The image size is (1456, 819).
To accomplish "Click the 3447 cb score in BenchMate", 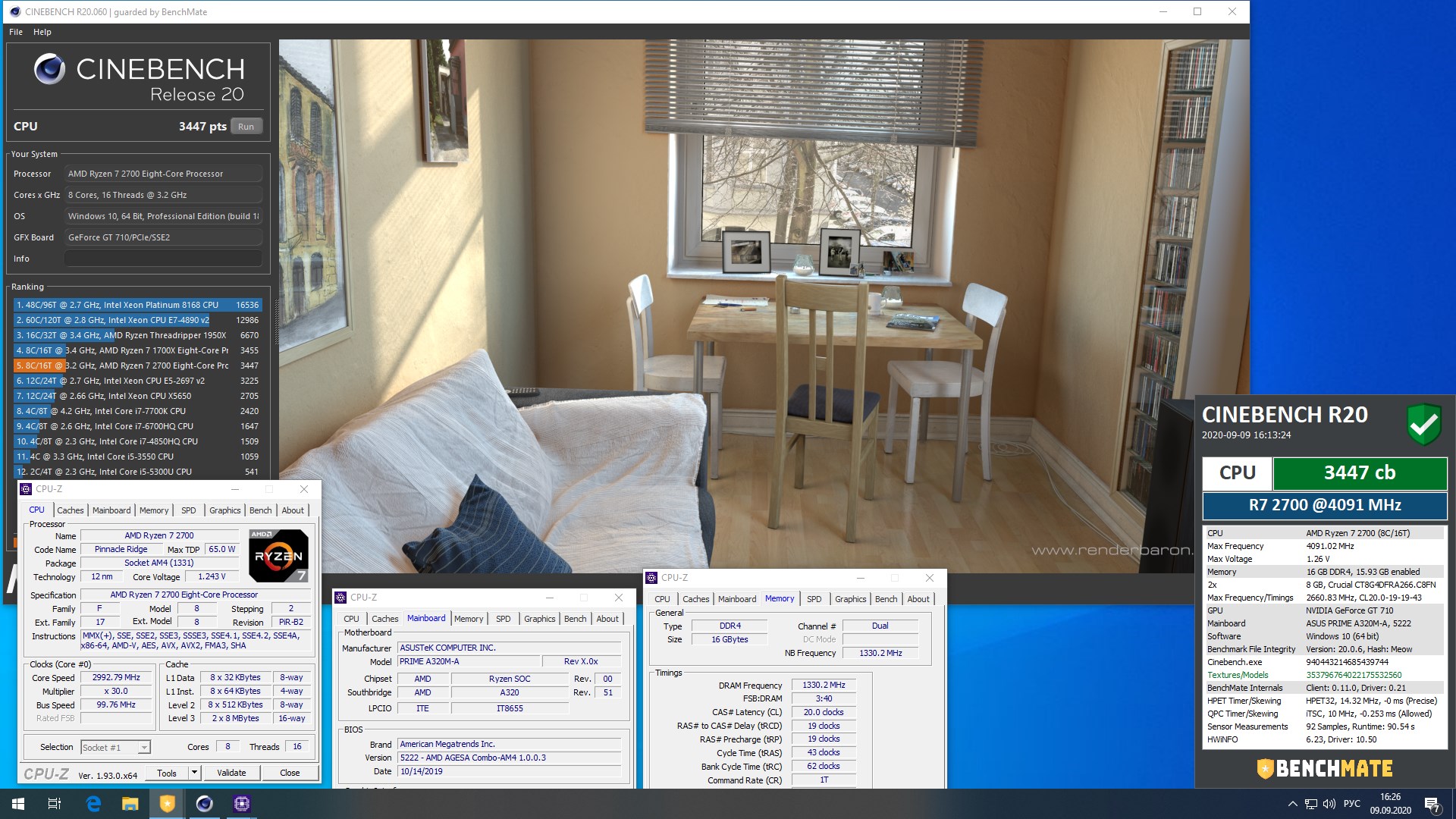I will [1360, 473].
